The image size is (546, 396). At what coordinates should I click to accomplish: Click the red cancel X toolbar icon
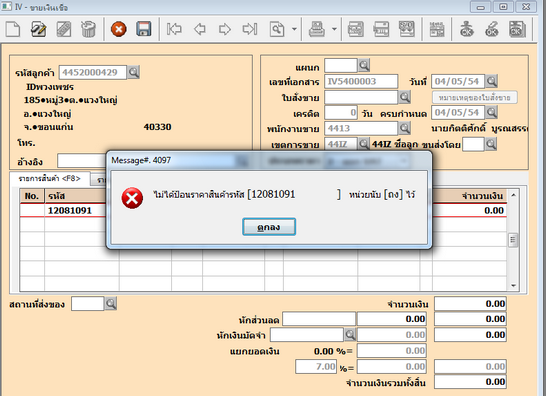119,29
